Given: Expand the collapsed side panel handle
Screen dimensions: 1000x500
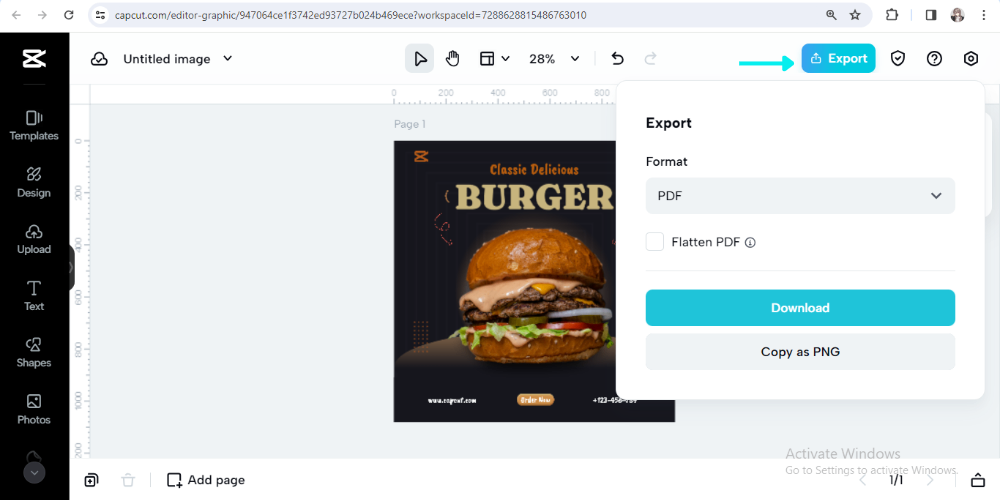Looking at the screenshot, I should coord(71,267).
